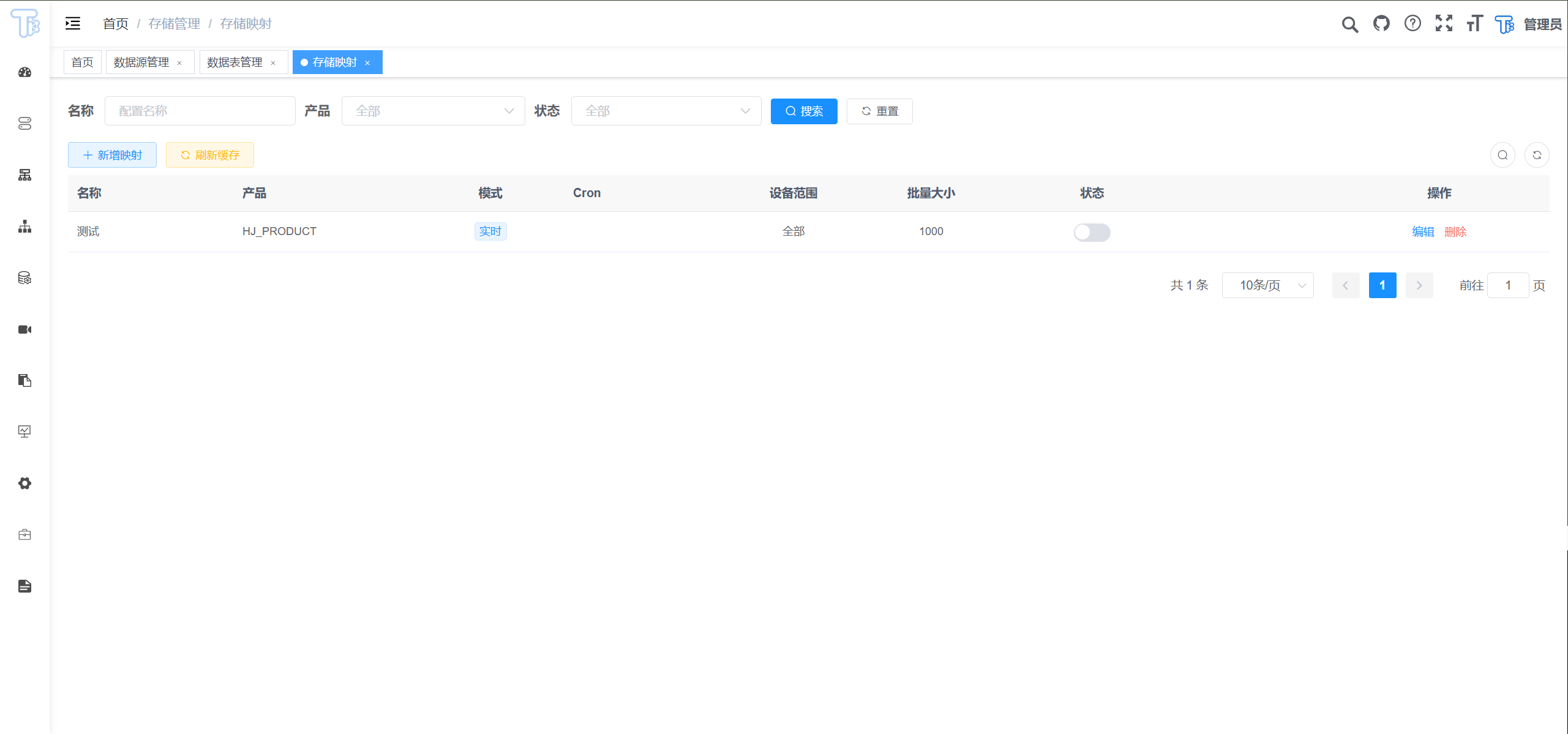Screen dimensions: 1568x734
Task: Toggle the status switch for 测试 row
Action: click(x=1092, y=232)
